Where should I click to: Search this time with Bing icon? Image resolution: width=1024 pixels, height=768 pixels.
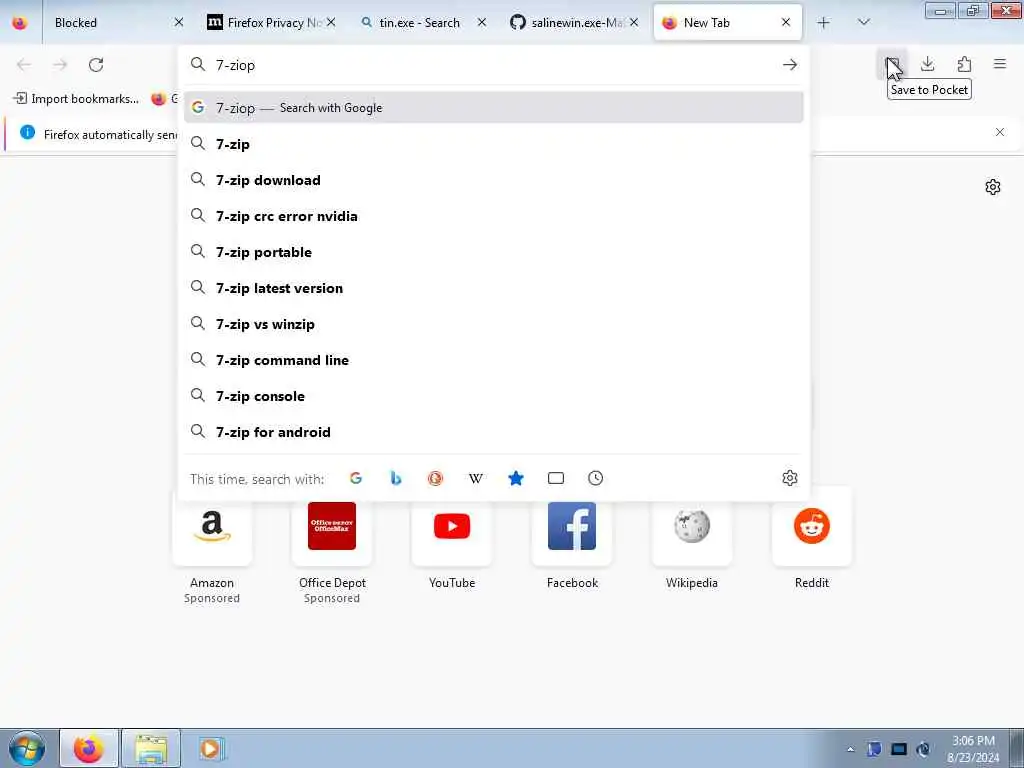click(396, 478)
